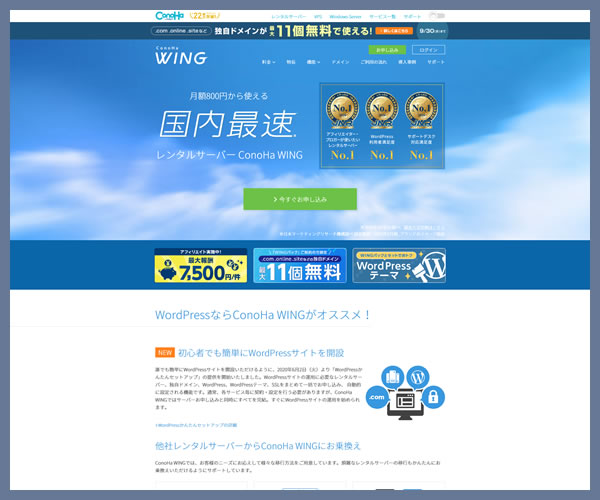Click the orange NEW badge
The height and width of the screenshot is (500, 600).
click(x=165, y=352)
